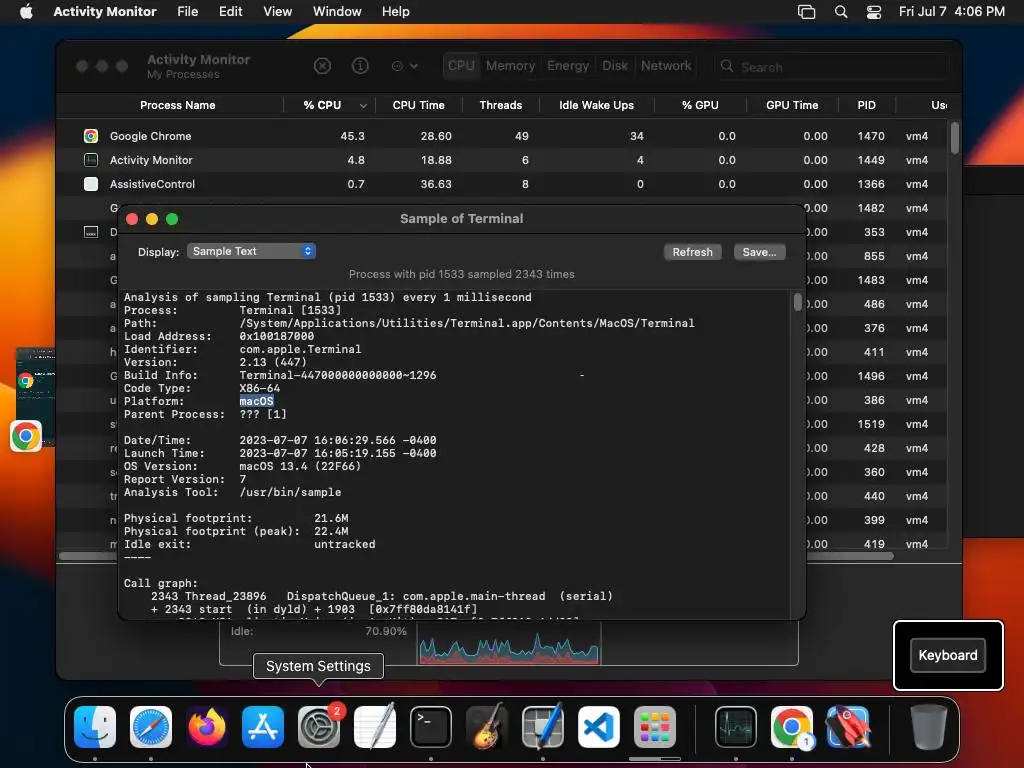Open the Edit menu
This screenshot has height=768, width=1024.
click(x=231, y=12)
